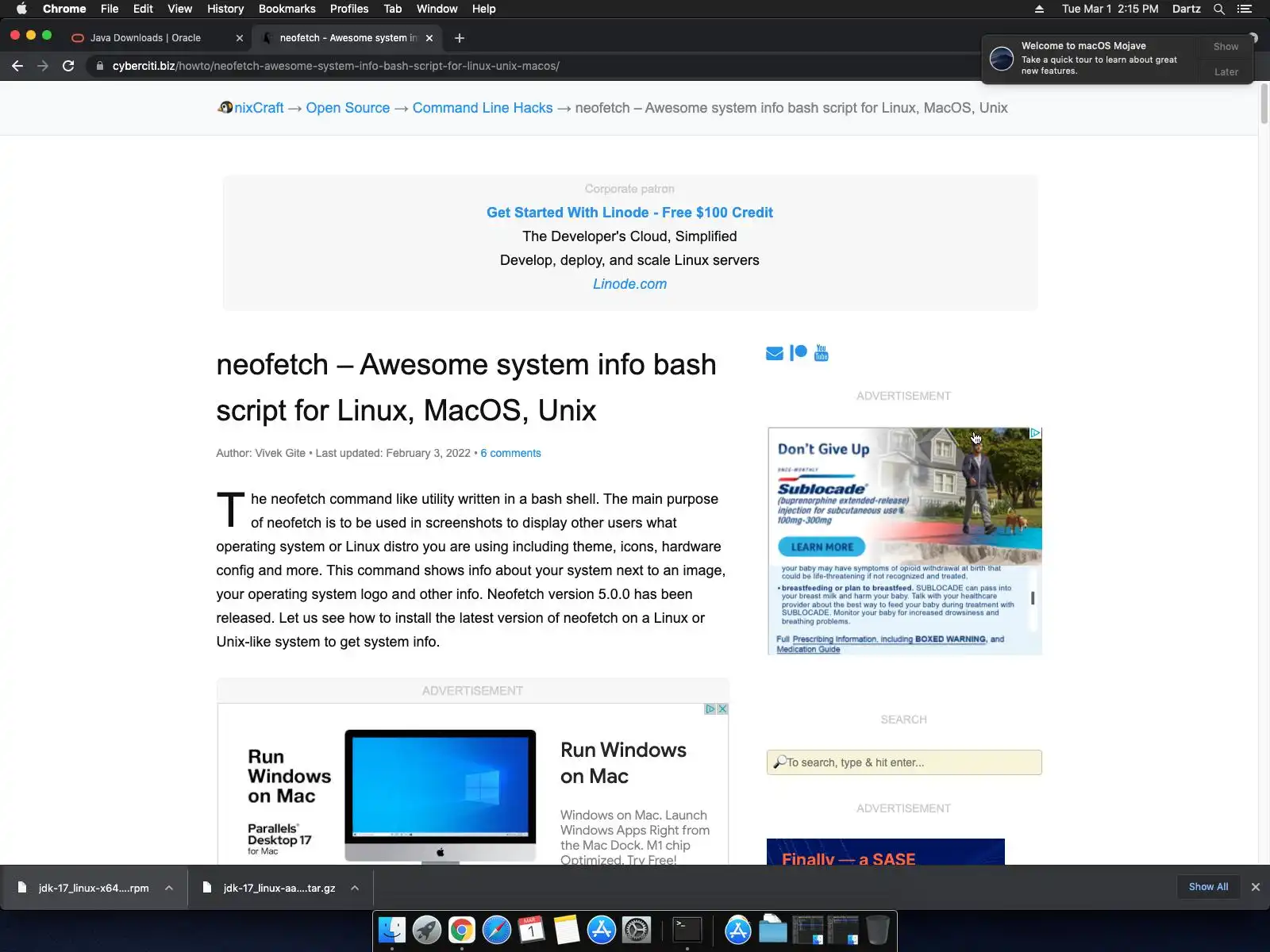Open the Trash in the Dock
This screenshot has width=1270, height=952.
click(877, 930)
